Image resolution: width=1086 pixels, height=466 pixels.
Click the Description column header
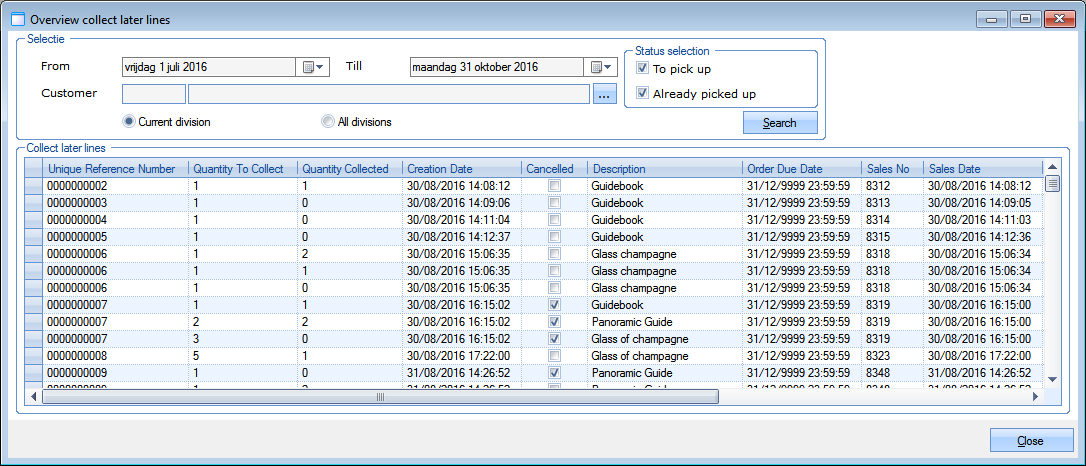point(618,169)
